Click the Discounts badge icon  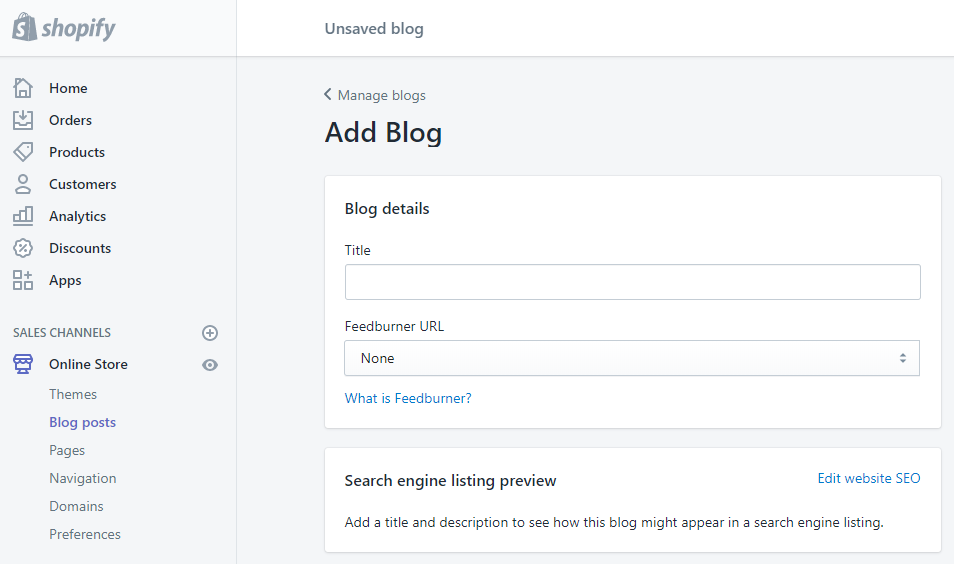23,248
